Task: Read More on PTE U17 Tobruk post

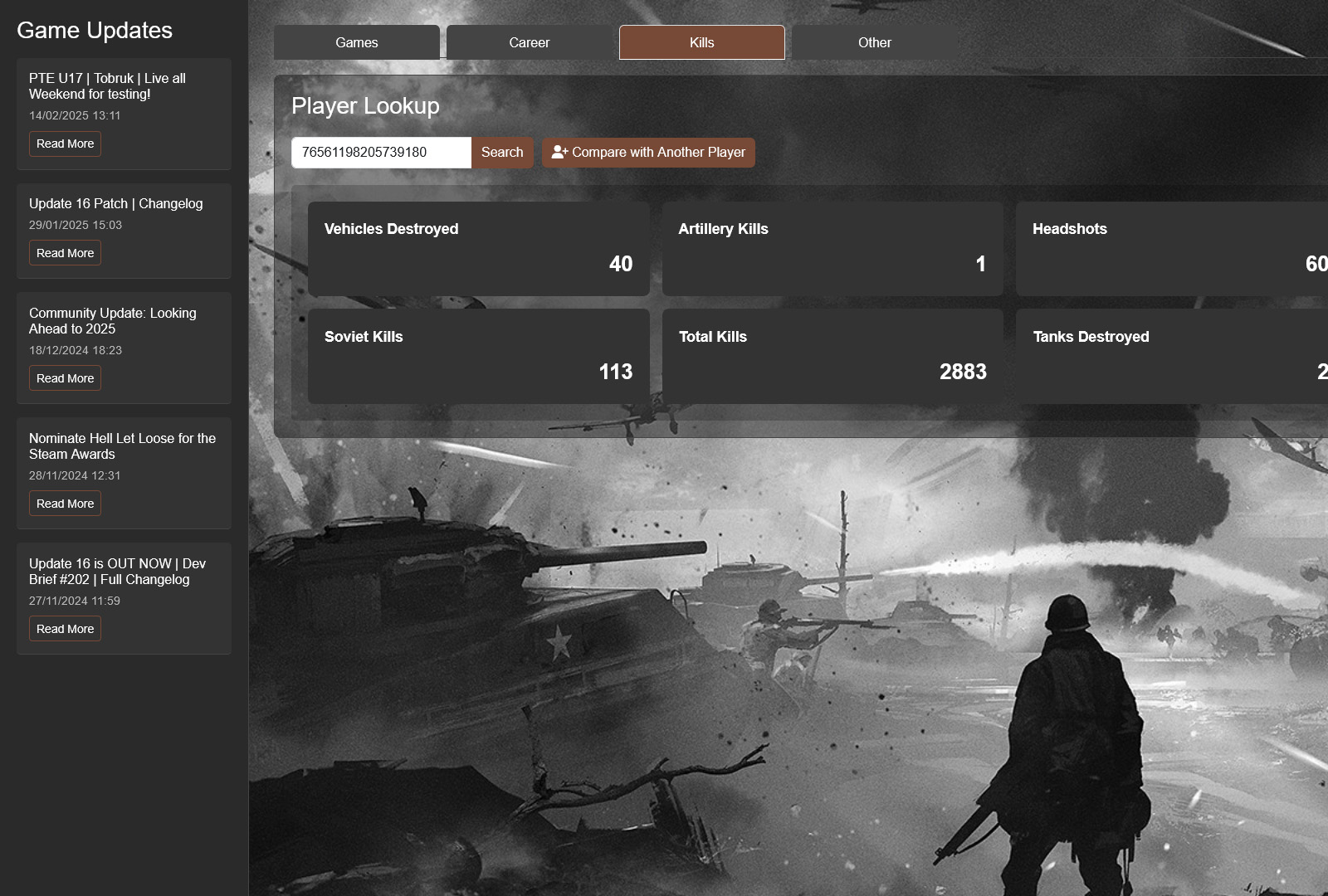Action: pyautogui.click(x=65, y=144)
